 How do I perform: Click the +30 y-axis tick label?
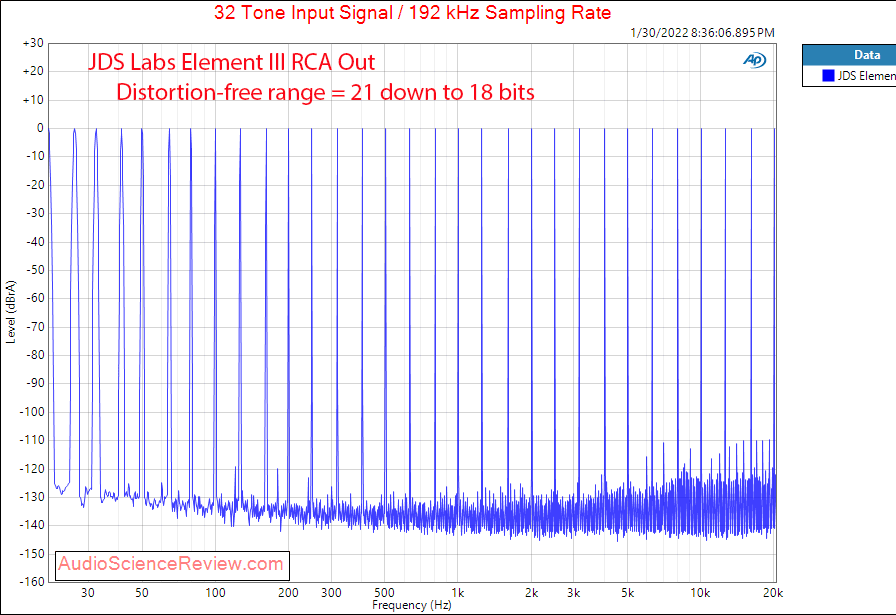33,43
